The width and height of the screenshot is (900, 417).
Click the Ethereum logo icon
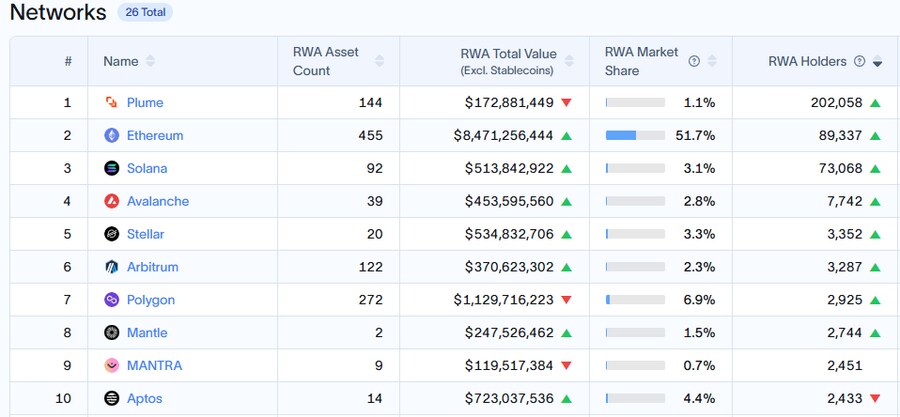pyautogui.click(x=111, y=135)
